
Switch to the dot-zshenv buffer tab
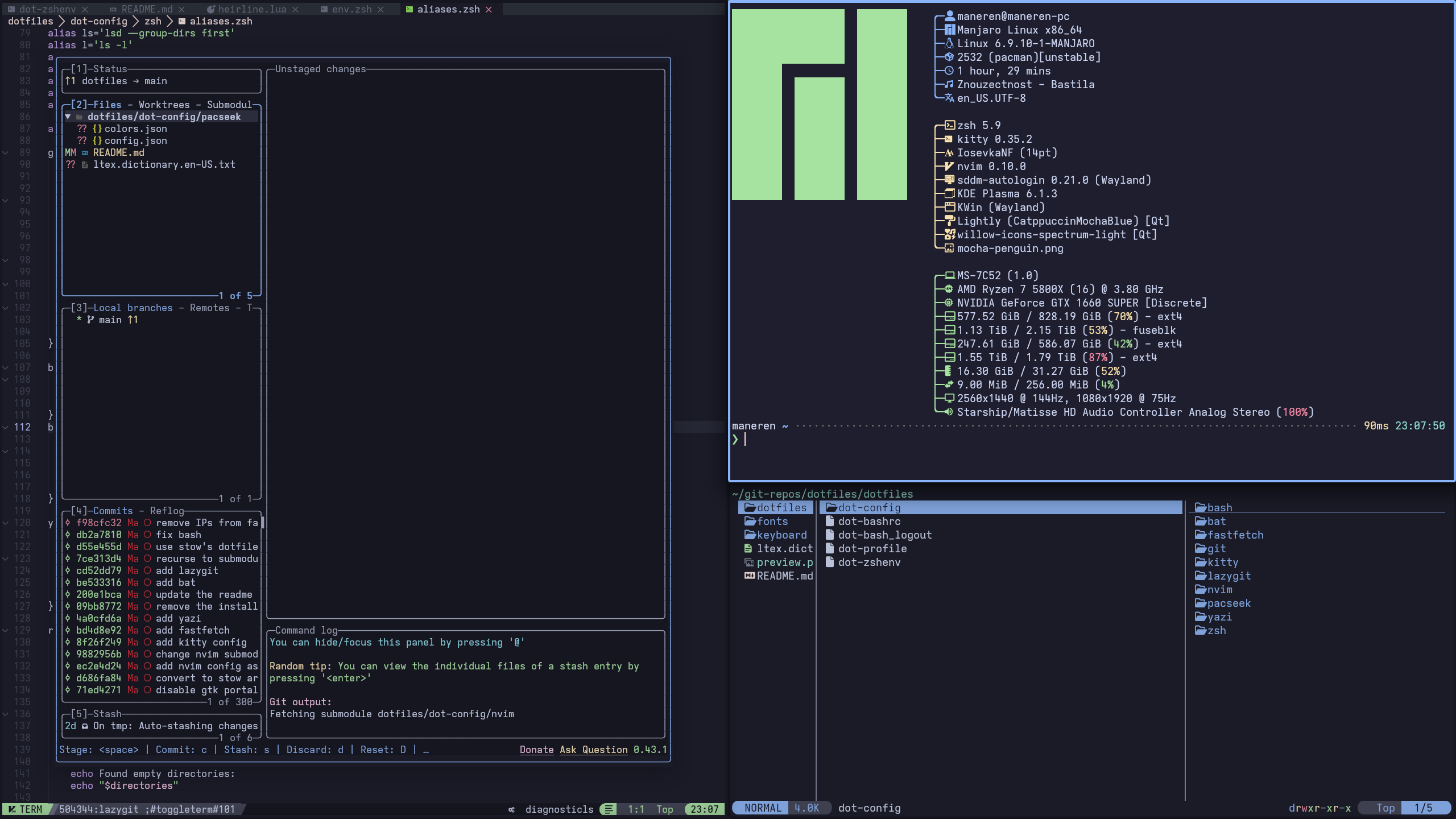click(47, 9)
